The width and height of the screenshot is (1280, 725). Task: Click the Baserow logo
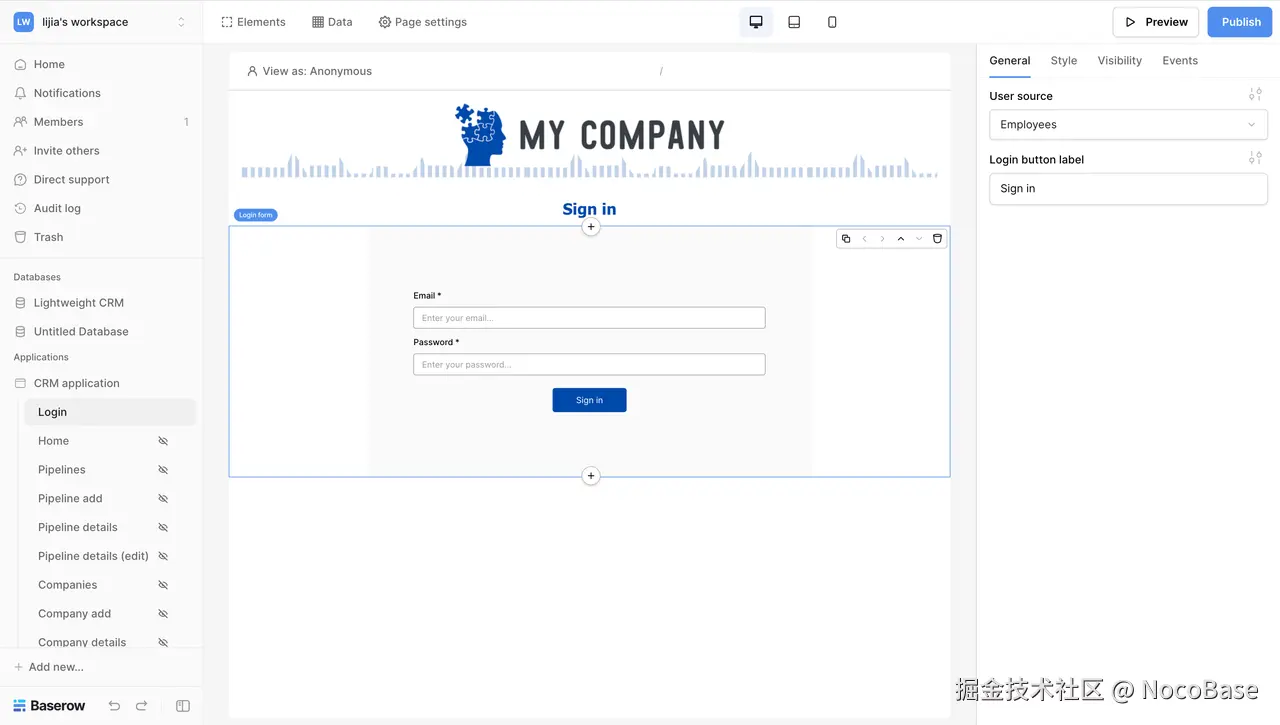[x=49, y=706]
